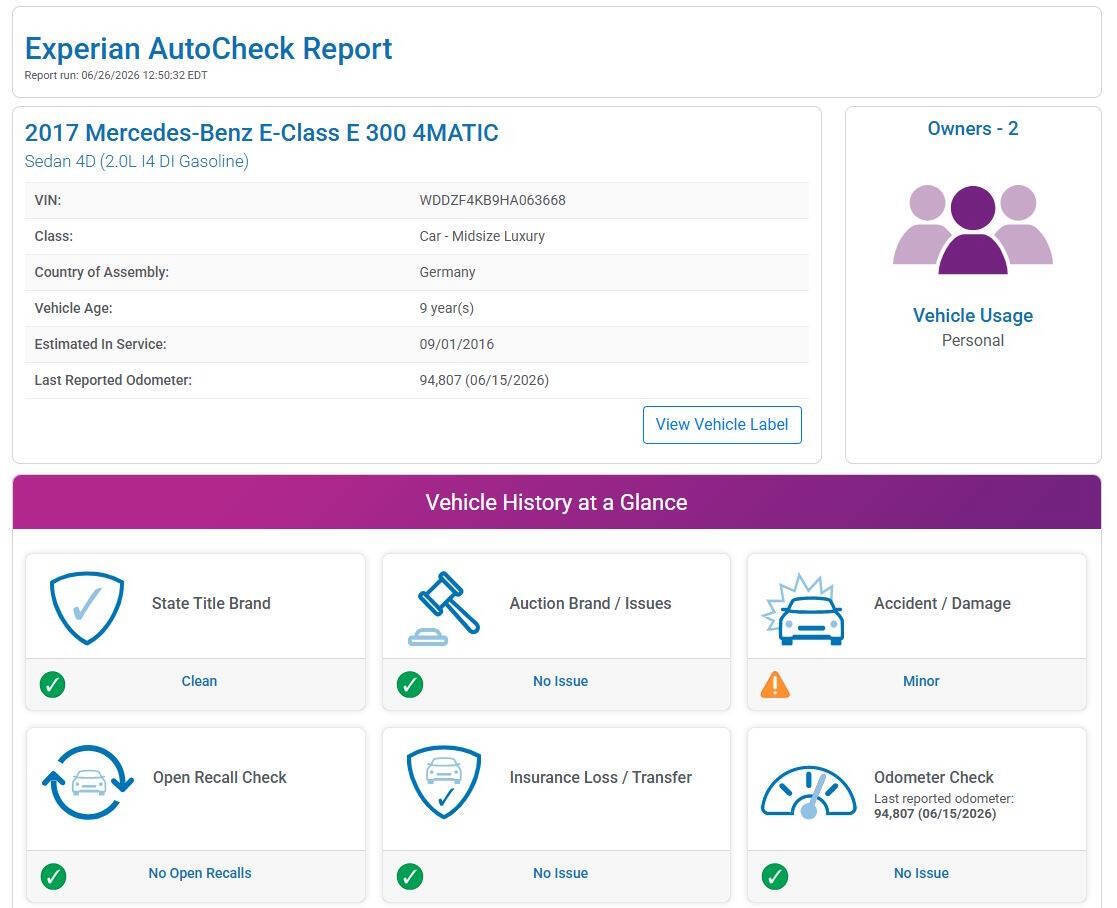
Task: Click the Odometer Check gauge icon
Action: coord(809,792)
